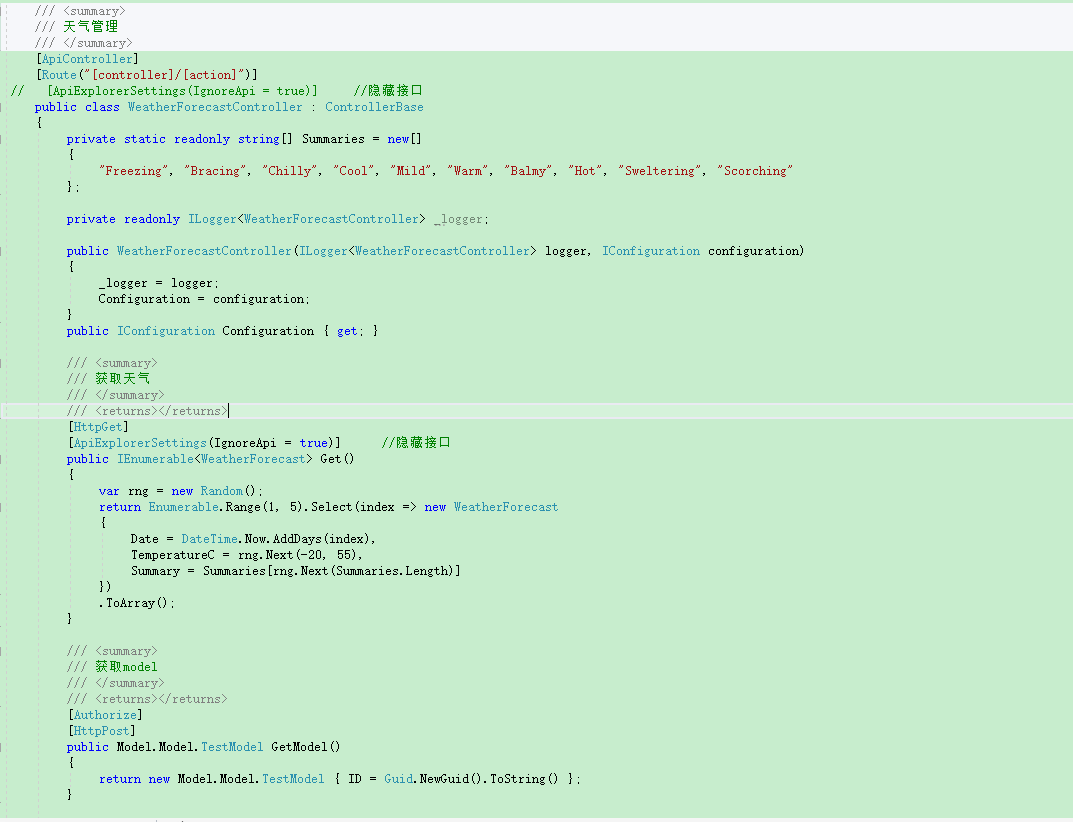1073x822 pixels.
Task: Click the Authorize attribute
Action: pos(105,715)
